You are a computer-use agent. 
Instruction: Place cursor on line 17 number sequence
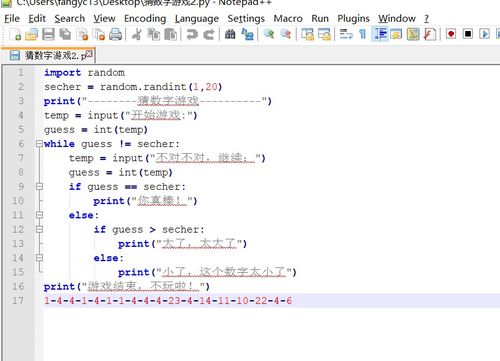(x=168, y=301)
